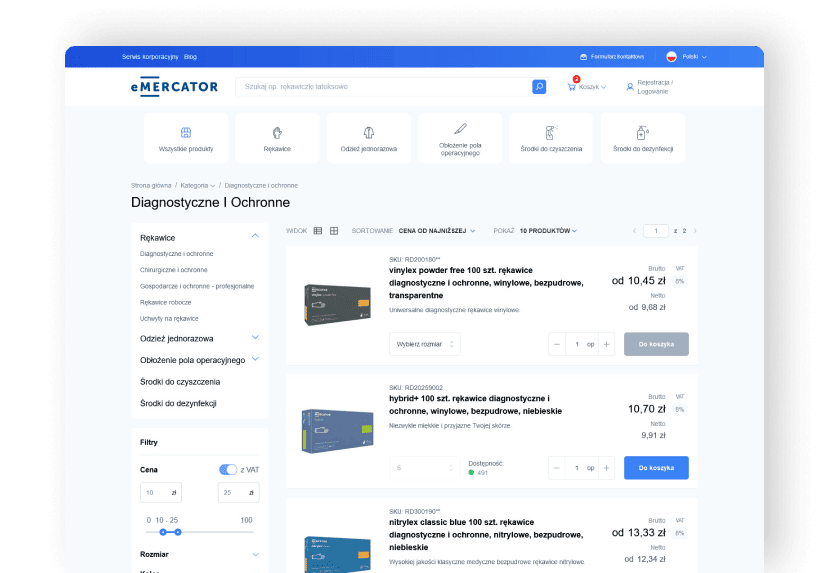
Task: Open Obłożenie pola operacyjnego tile
Action: [460, 138]
